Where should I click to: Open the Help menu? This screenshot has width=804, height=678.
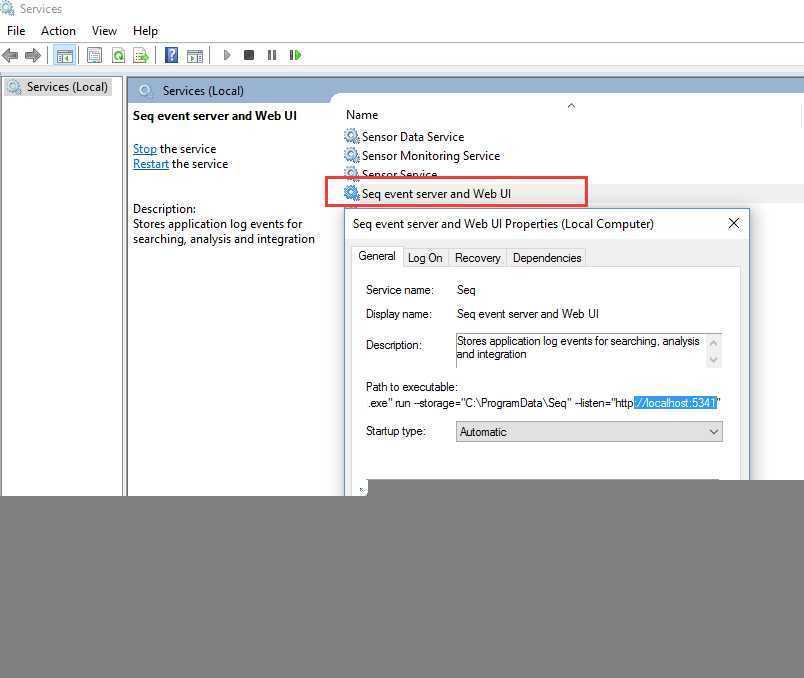coord(145,31)
